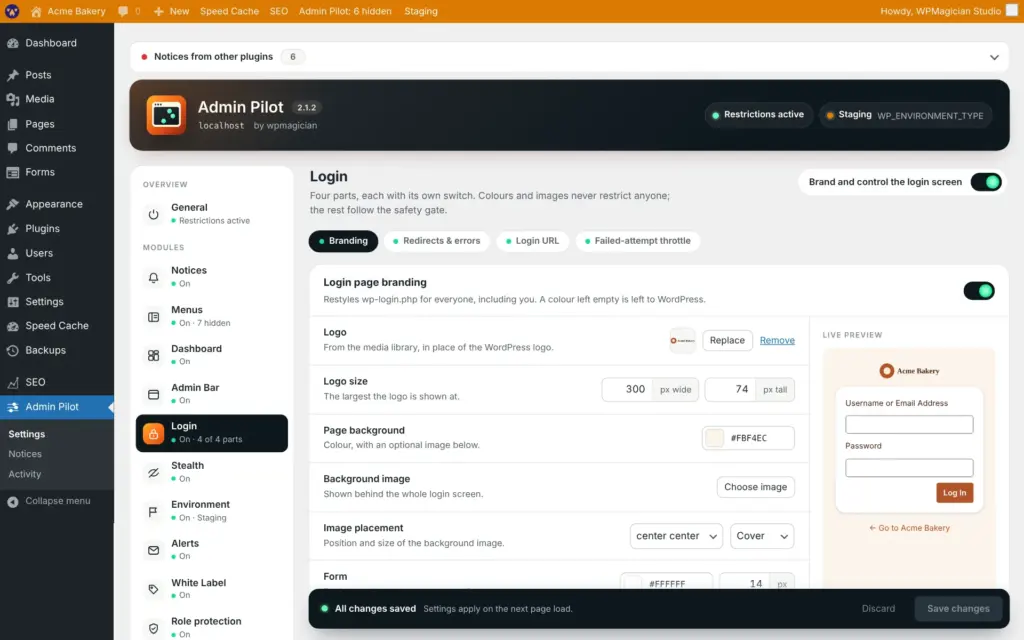Open Admin Pilot: 6 hidden menu

tap(345, 11)
